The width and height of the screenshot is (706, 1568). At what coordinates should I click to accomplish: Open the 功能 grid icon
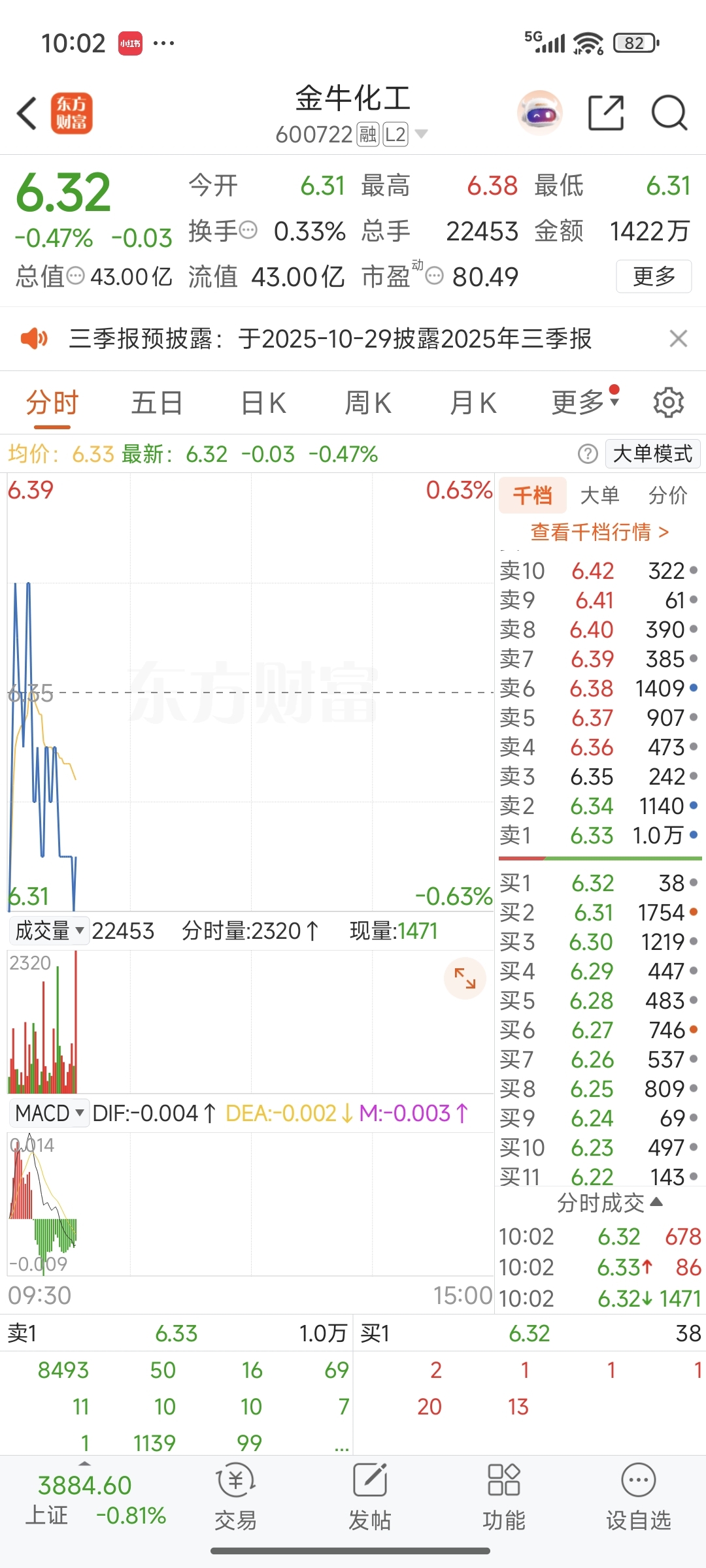[x=504, y=1480]
